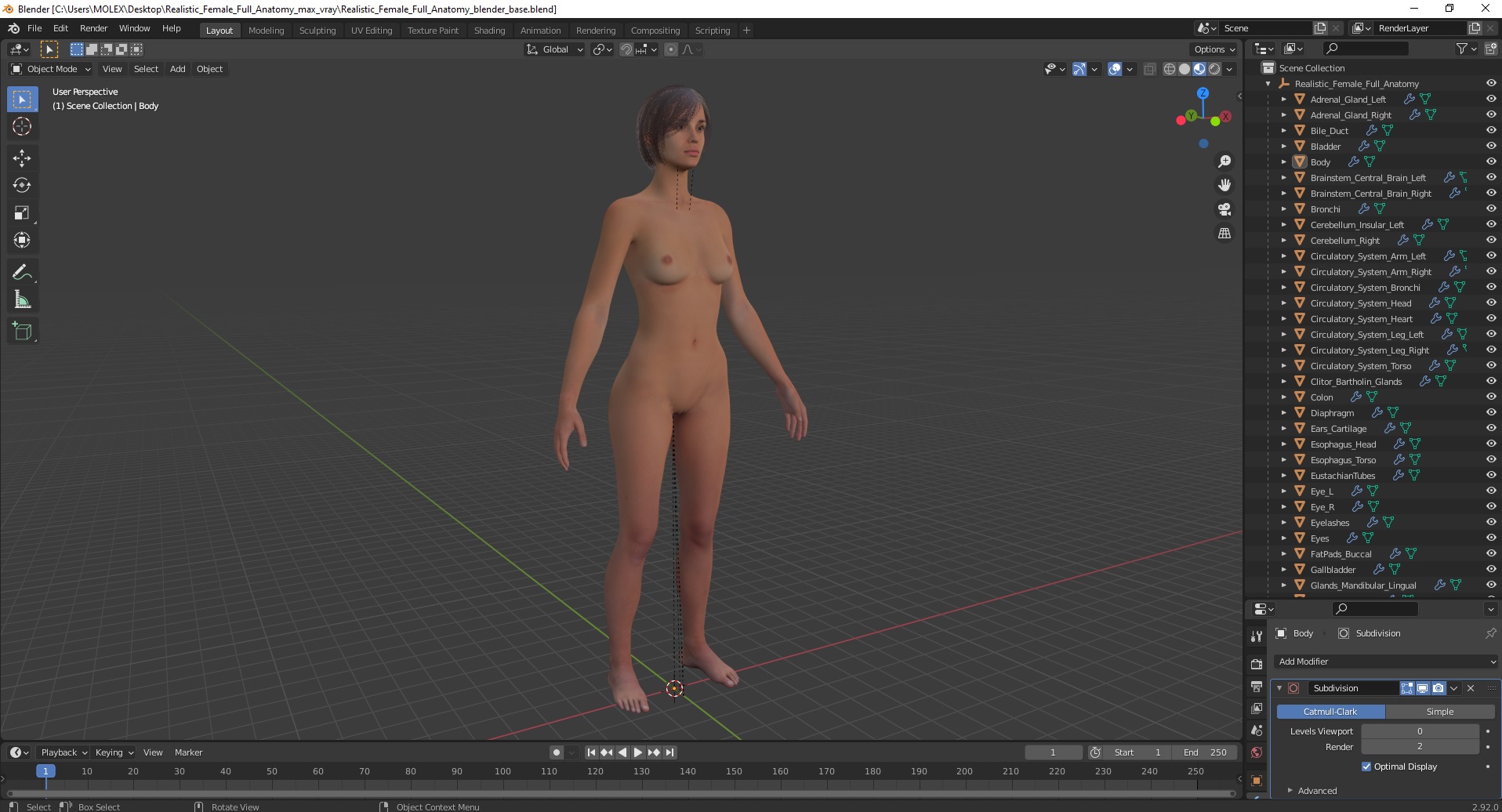Open the File menu
Screen dimensions: 1502x812
tap(34, 28)
